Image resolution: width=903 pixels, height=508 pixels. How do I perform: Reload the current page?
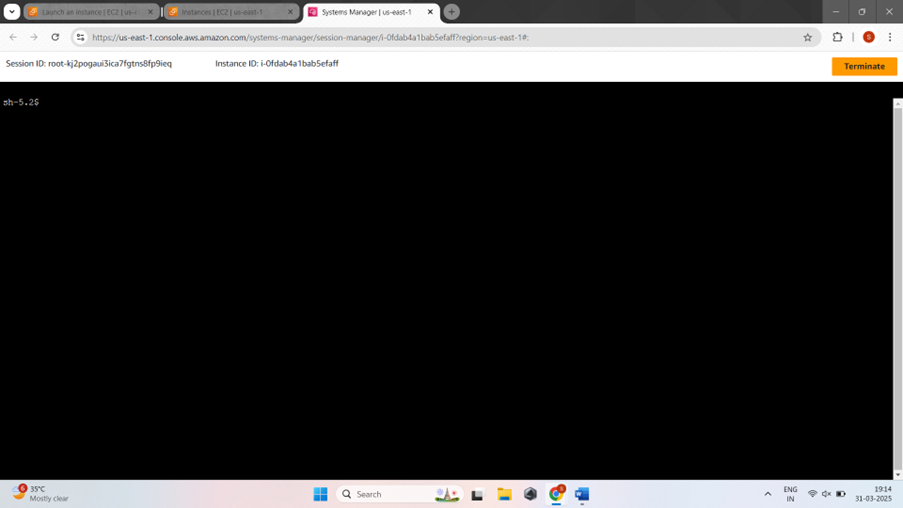[55, 37]
